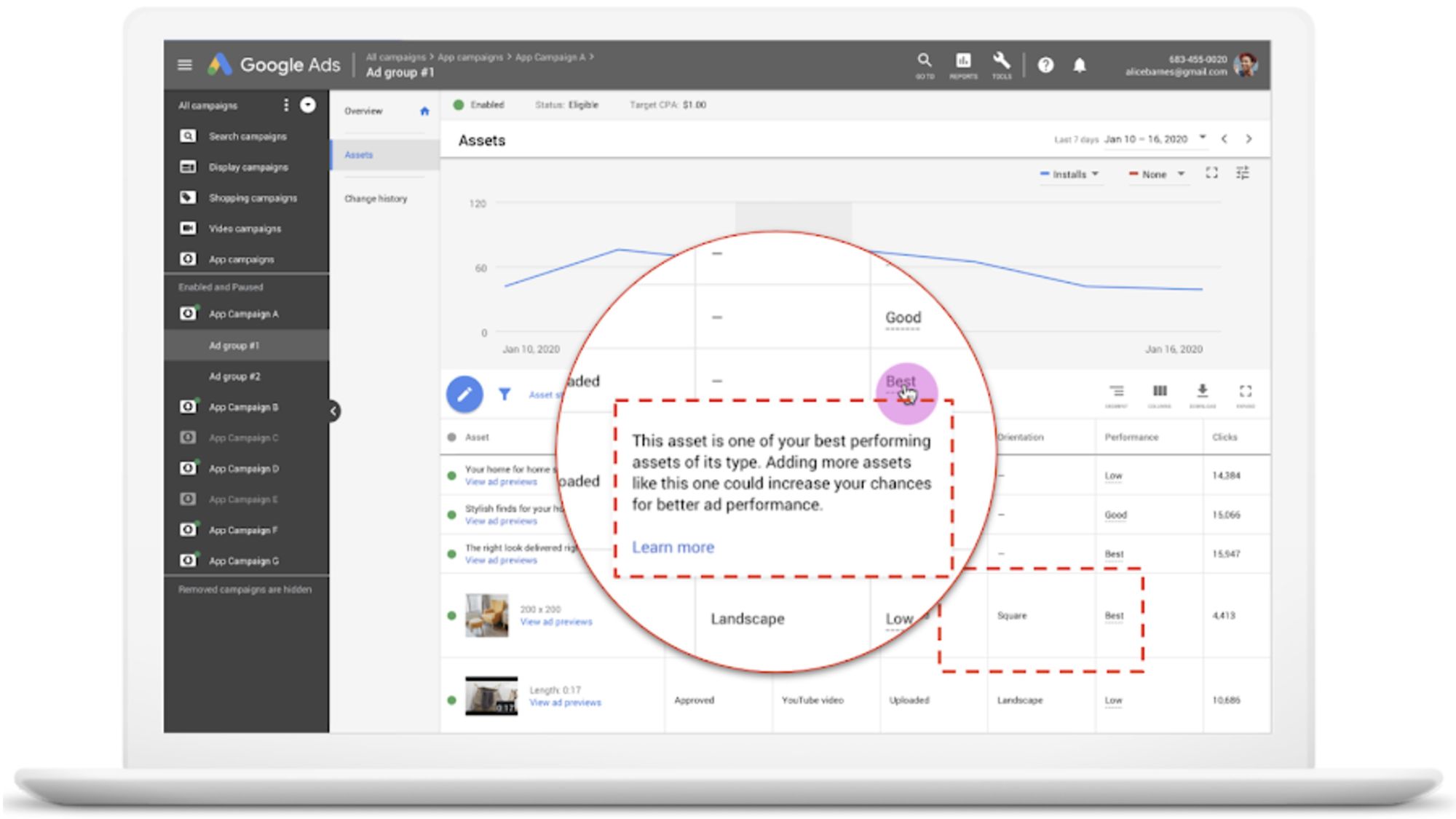1456x819 pixels.
Task: Open the Overview section in the left panel
Action: (x=364, y=111)
